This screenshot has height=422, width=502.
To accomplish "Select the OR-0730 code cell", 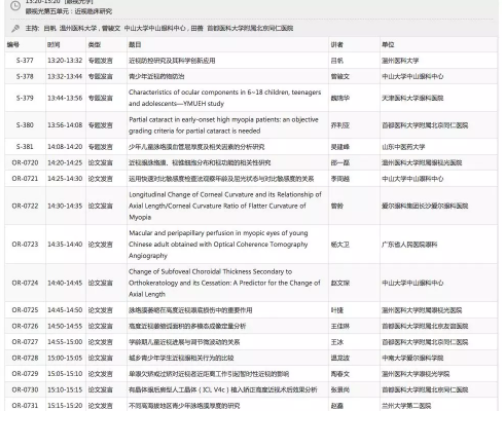I will point(25,390).
